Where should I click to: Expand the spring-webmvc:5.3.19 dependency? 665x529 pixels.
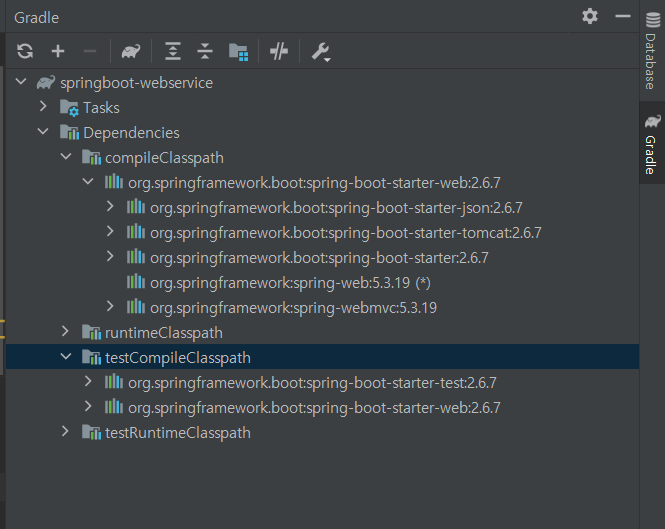(110, 306)
